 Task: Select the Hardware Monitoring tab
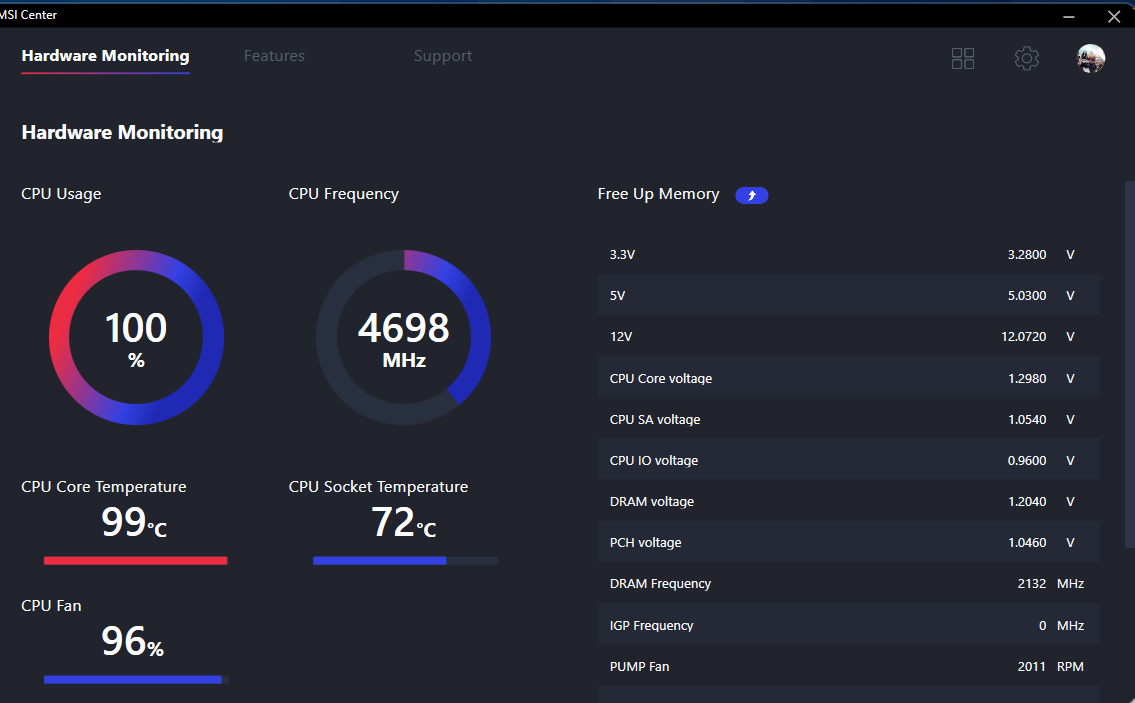coord(105,56)
